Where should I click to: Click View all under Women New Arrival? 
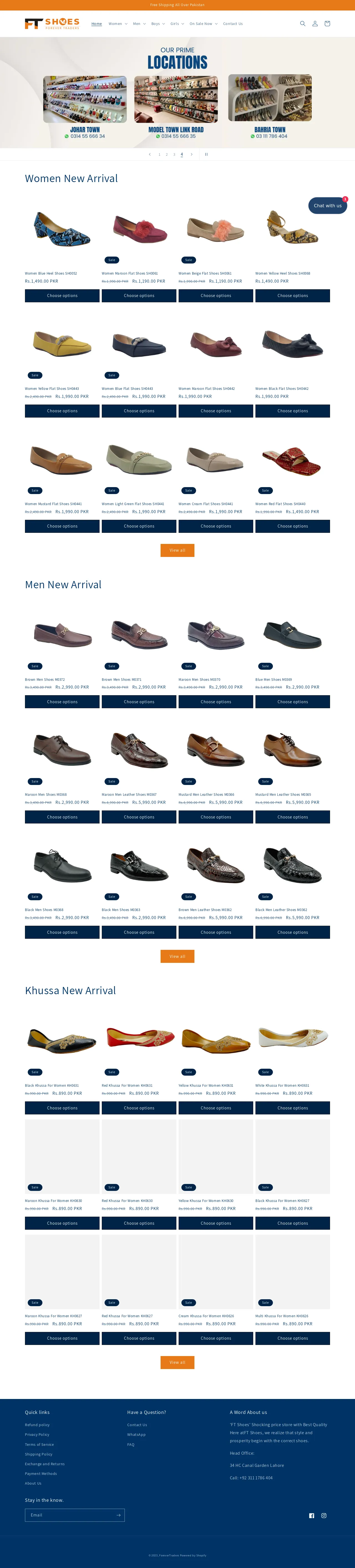coord(177,550)
